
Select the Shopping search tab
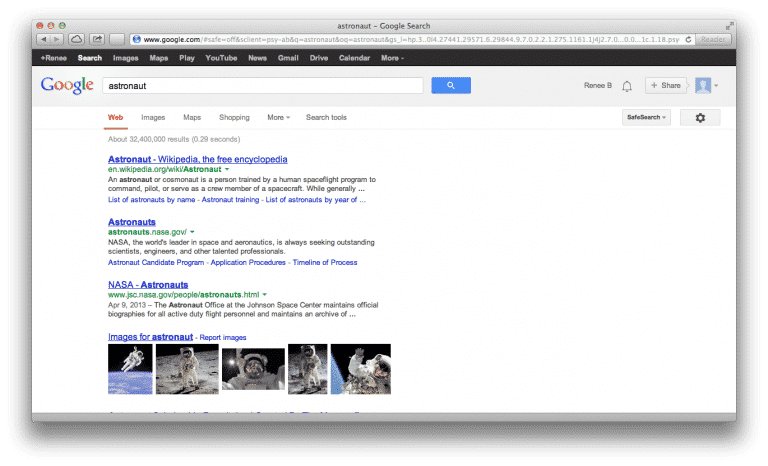click(x=234, y=118)
